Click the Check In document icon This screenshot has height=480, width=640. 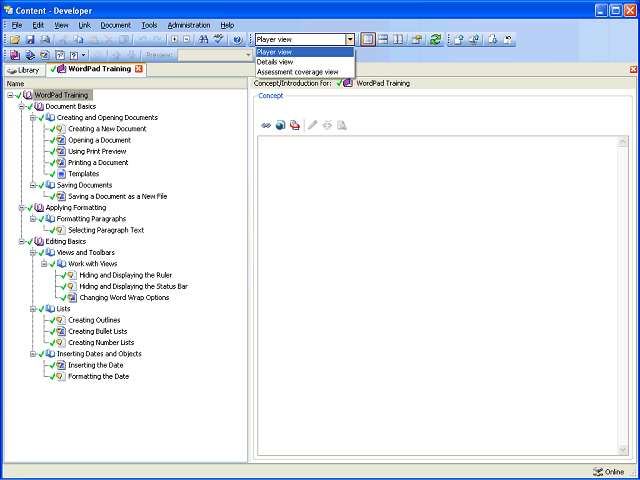[459, 40]
